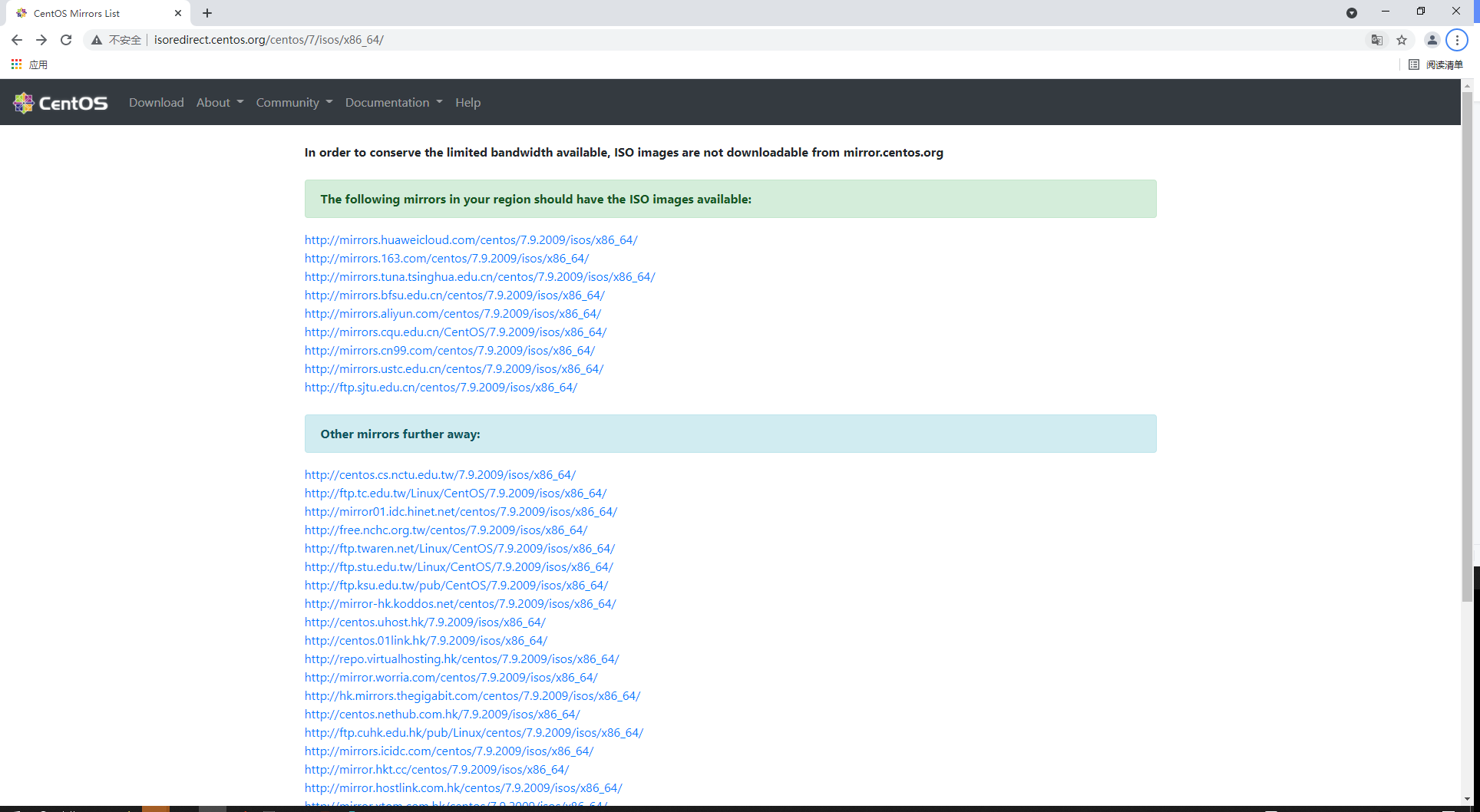Expand the Documentation dropdown menu
Screen dimensions: 1480x812
[395, 103]
